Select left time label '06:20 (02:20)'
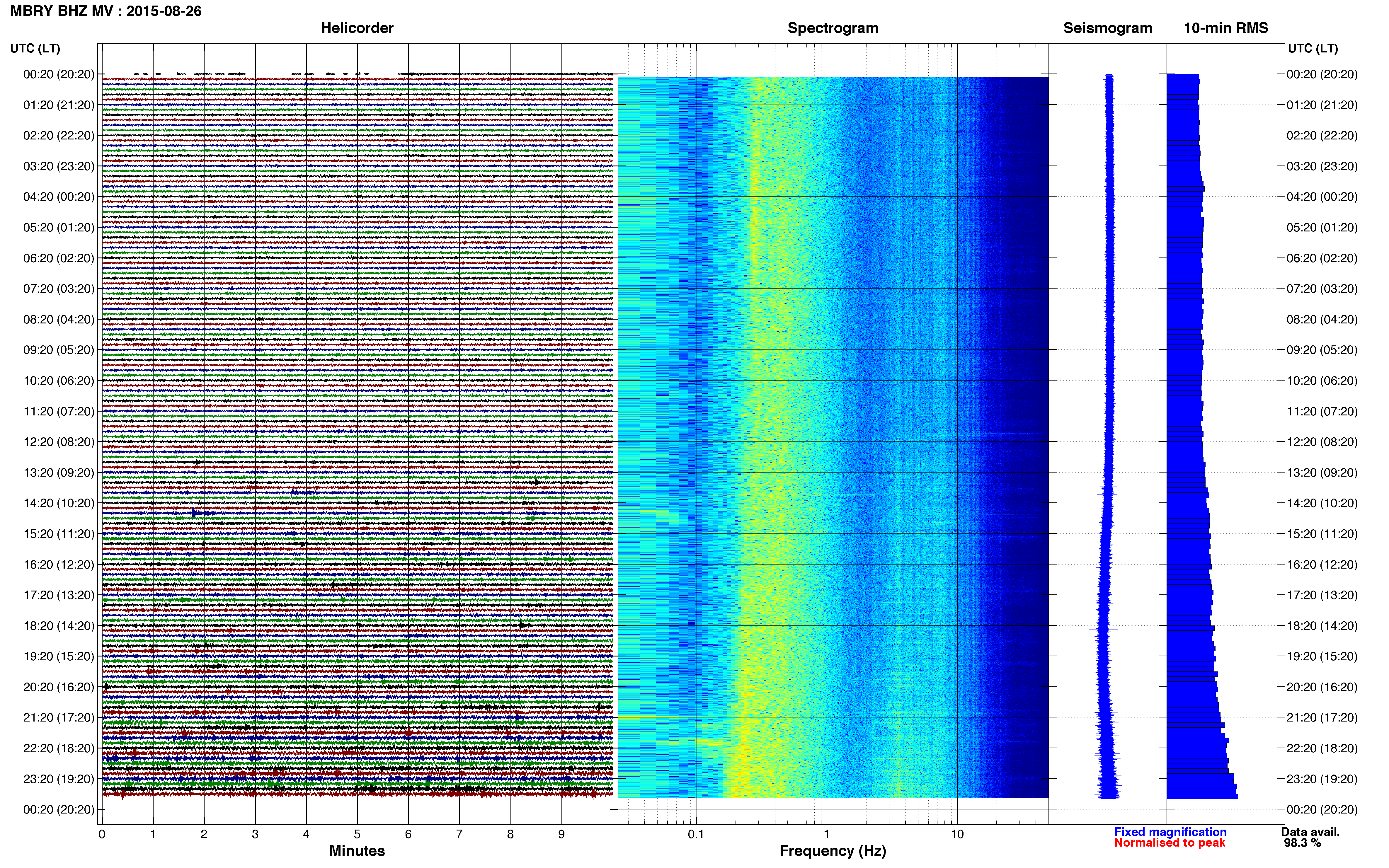1389x868 pixels. click(x=59, y=258)
